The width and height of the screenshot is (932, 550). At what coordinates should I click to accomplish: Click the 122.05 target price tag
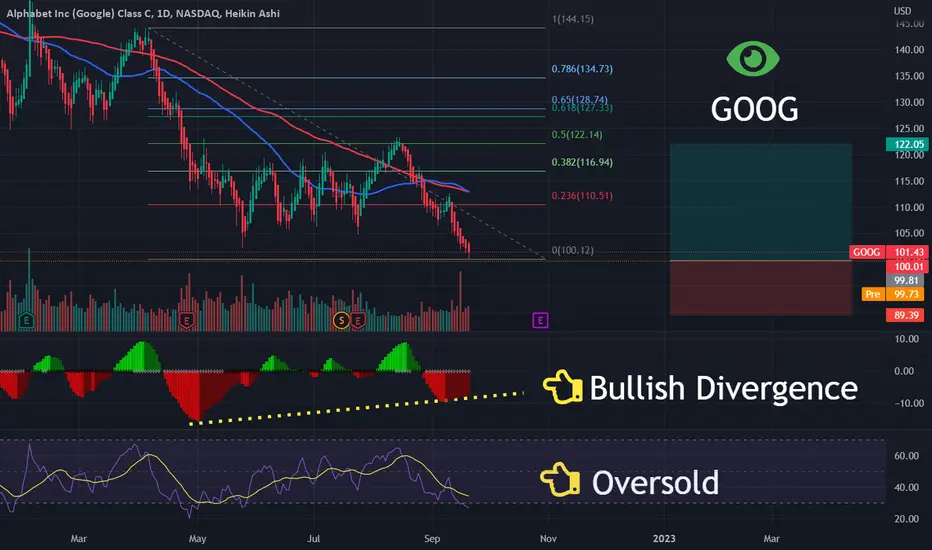pyautogui.click(x=907, y=144)
